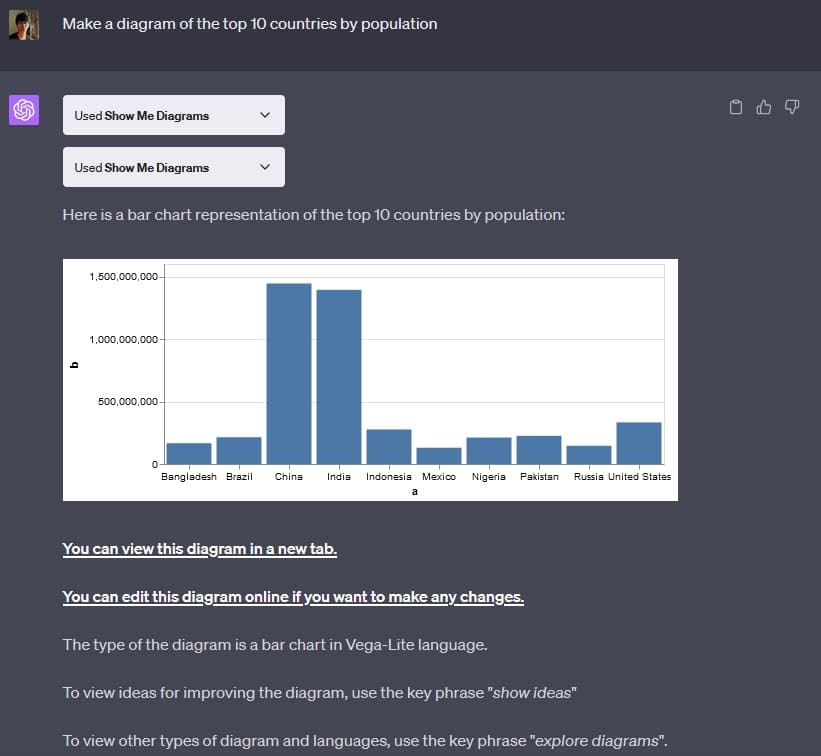The width and height of the screenshot is (821, 756).
Task: Open the edit this diagram online link
Action: click(x=293, y=597)
